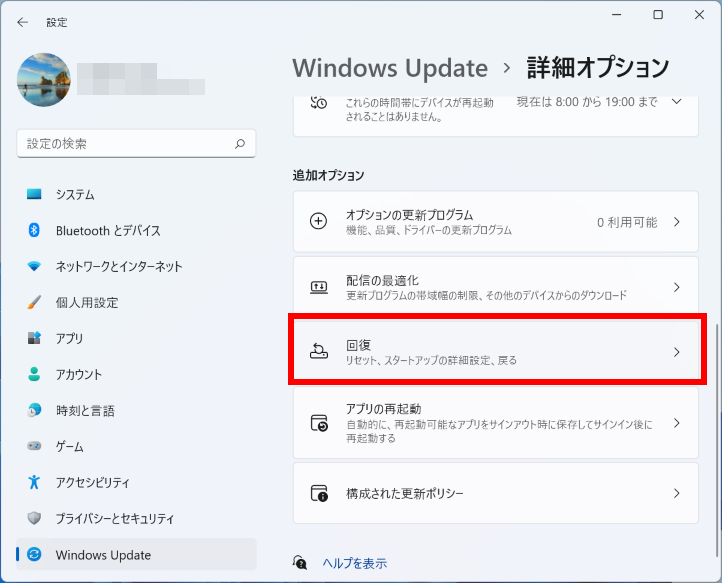The height and width of the screenshot is (583, 722).
Task: Open ゲーム settings category
Action: 136,447
